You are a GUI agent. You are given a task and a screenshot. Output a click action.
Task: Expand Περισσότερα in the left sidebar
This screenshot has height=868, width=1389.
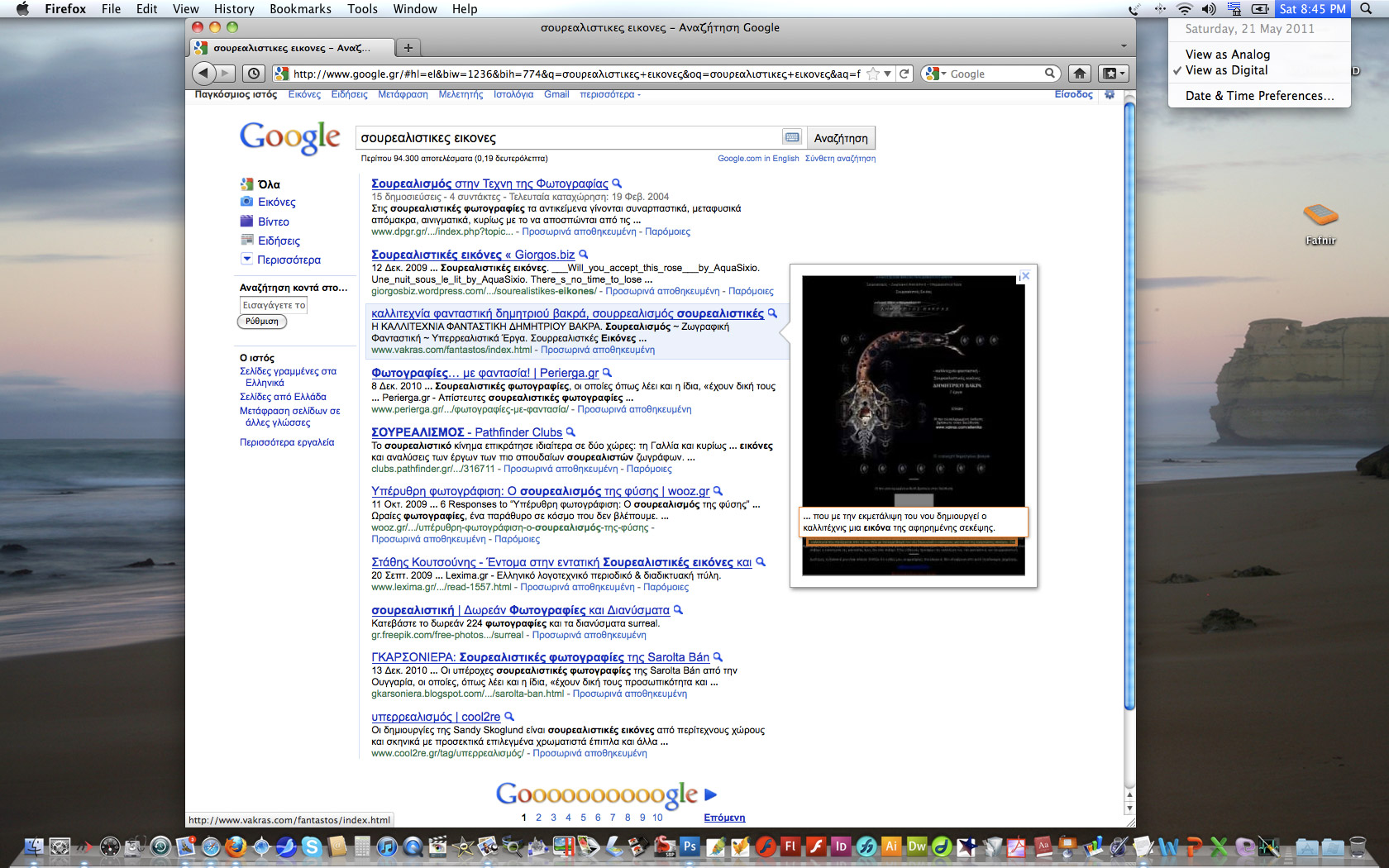289,260
